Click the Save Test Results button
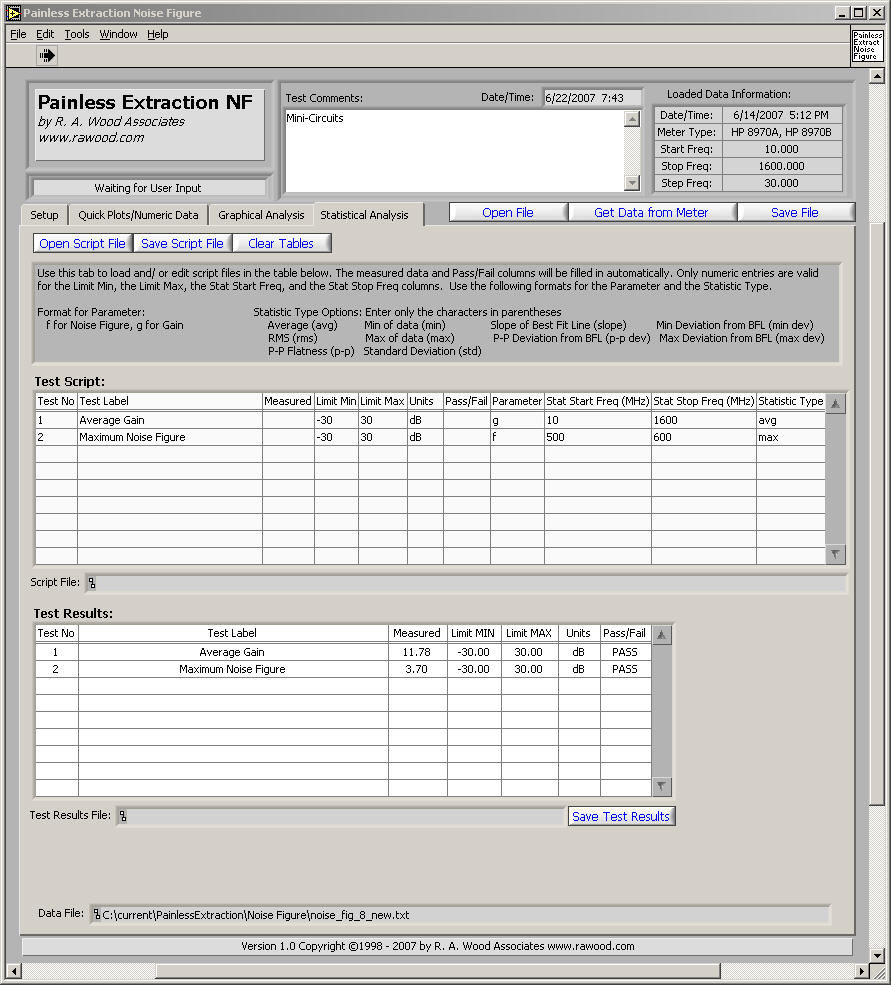The width and height of the screenshot is (891, 985). click(x=621, y=816)
